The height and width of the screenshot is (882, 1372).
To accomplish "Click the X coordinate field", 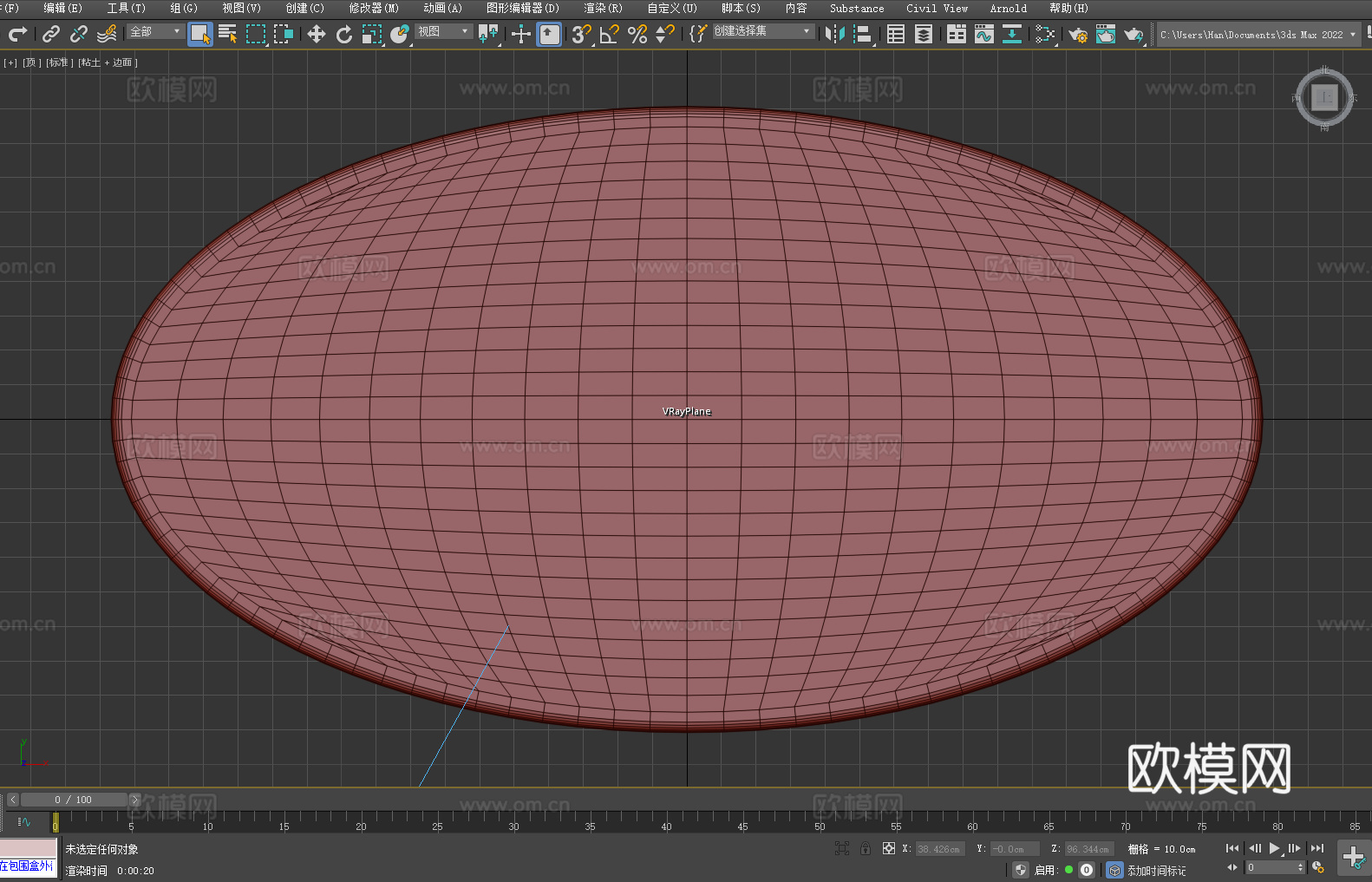I will pos(939,849).
